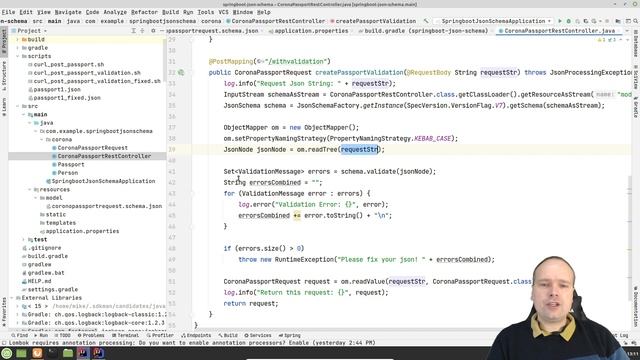Select curl_post_passport.sh file
640x360 pixels.
pyautogui.click(x=69, y=64)
